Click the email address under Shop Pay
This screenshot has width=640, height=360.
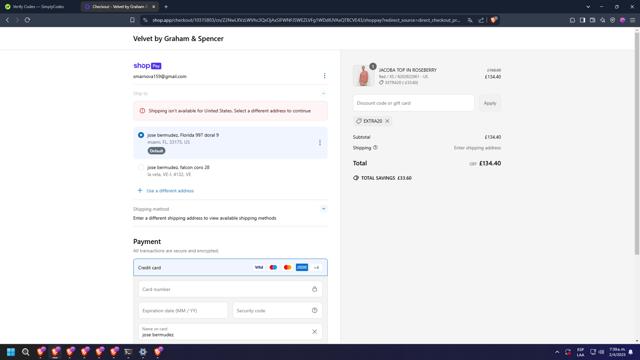160,76
